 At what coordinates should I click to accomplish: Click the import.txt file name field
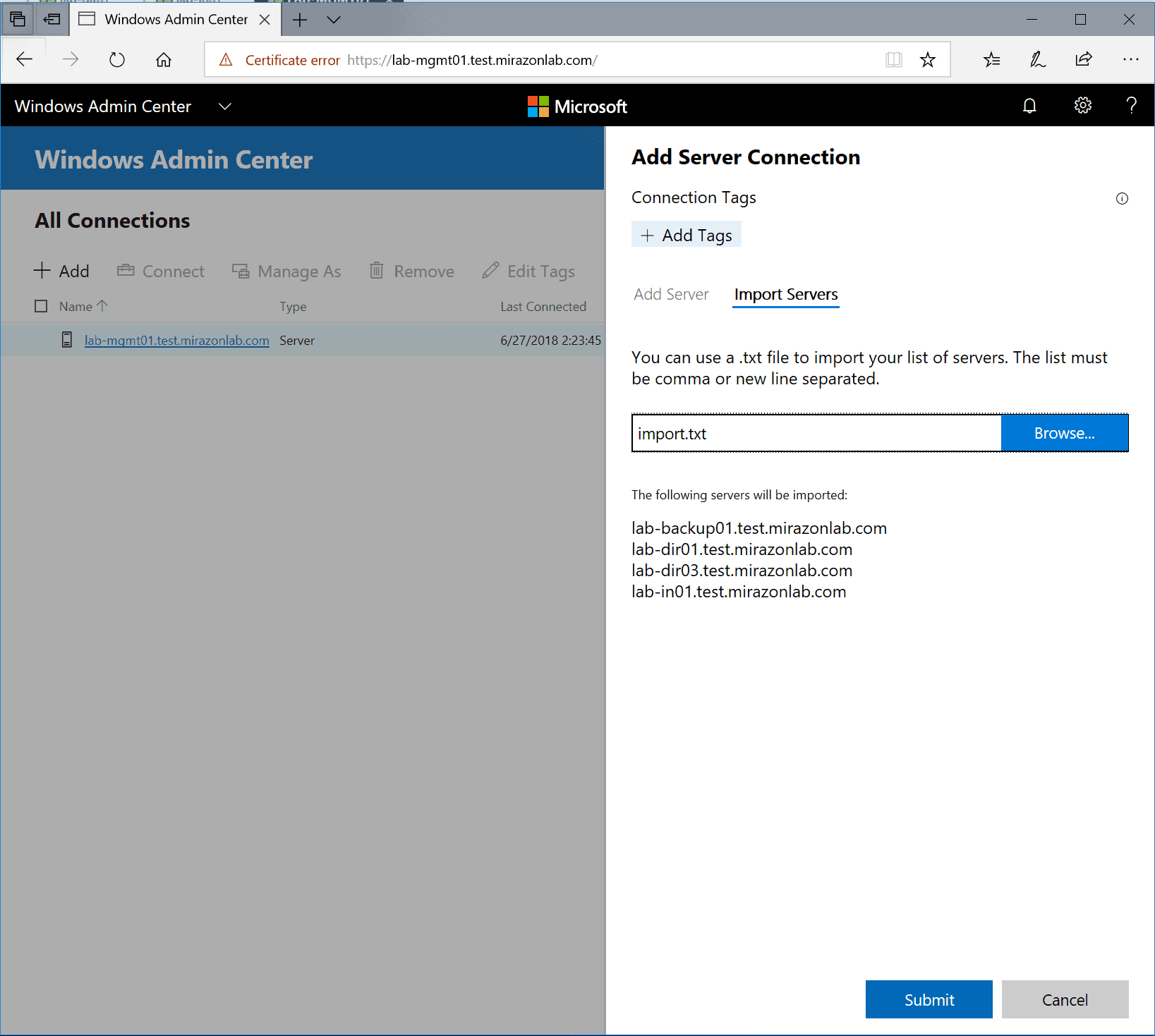click(816, 433)
